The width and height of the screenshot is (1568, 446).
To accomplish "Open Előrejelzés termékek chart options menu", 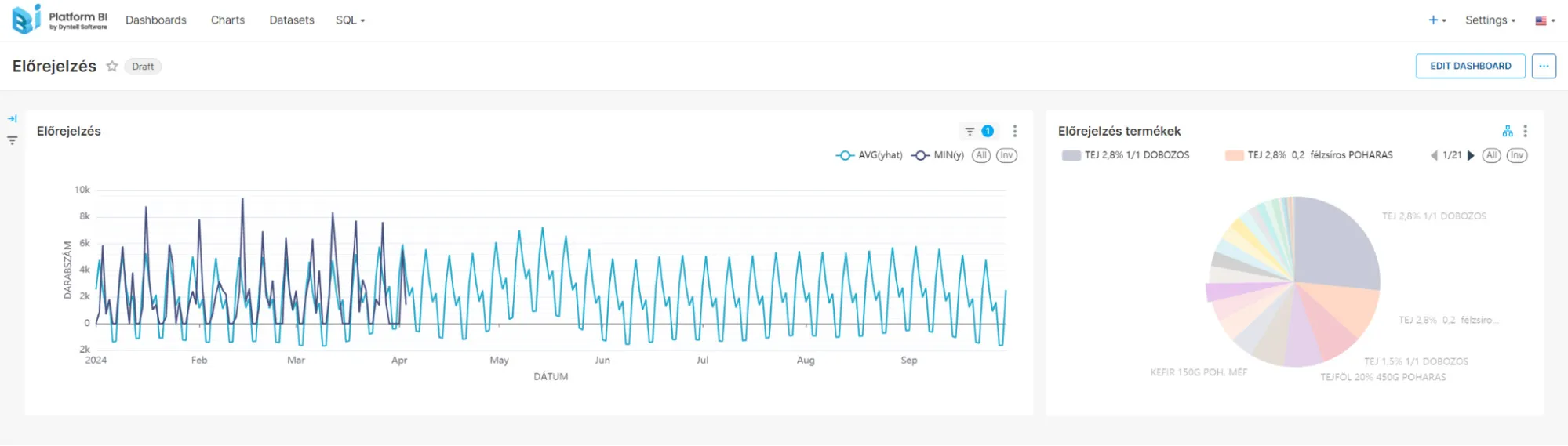I will coord(1525,132).
